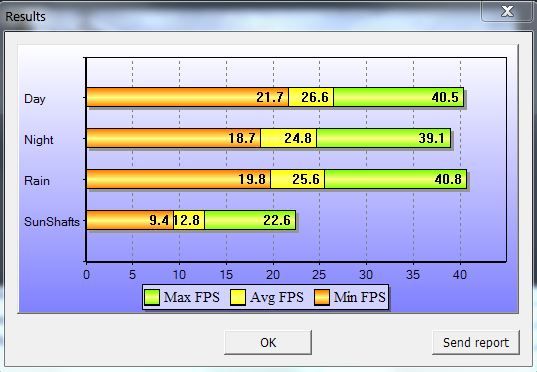The image size is (537, 372).
Task: Click the SunShafts axis label
Action: [x=52, y=222]
